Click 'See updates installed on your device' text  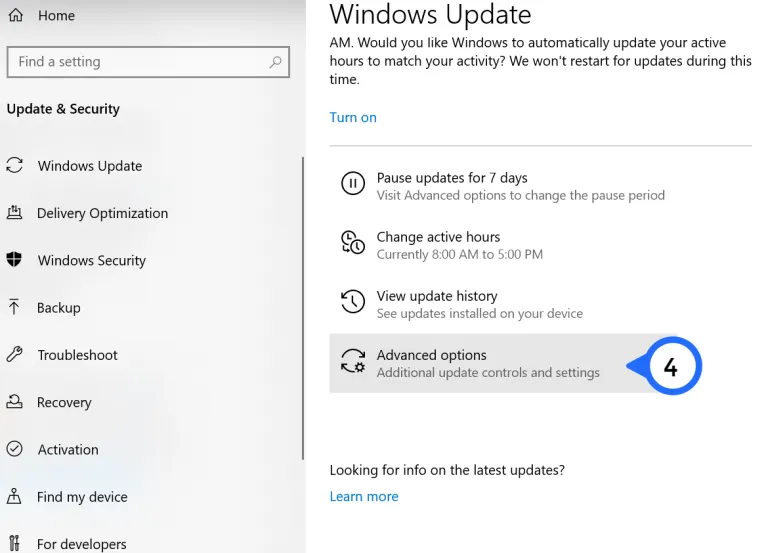(480, 313)
